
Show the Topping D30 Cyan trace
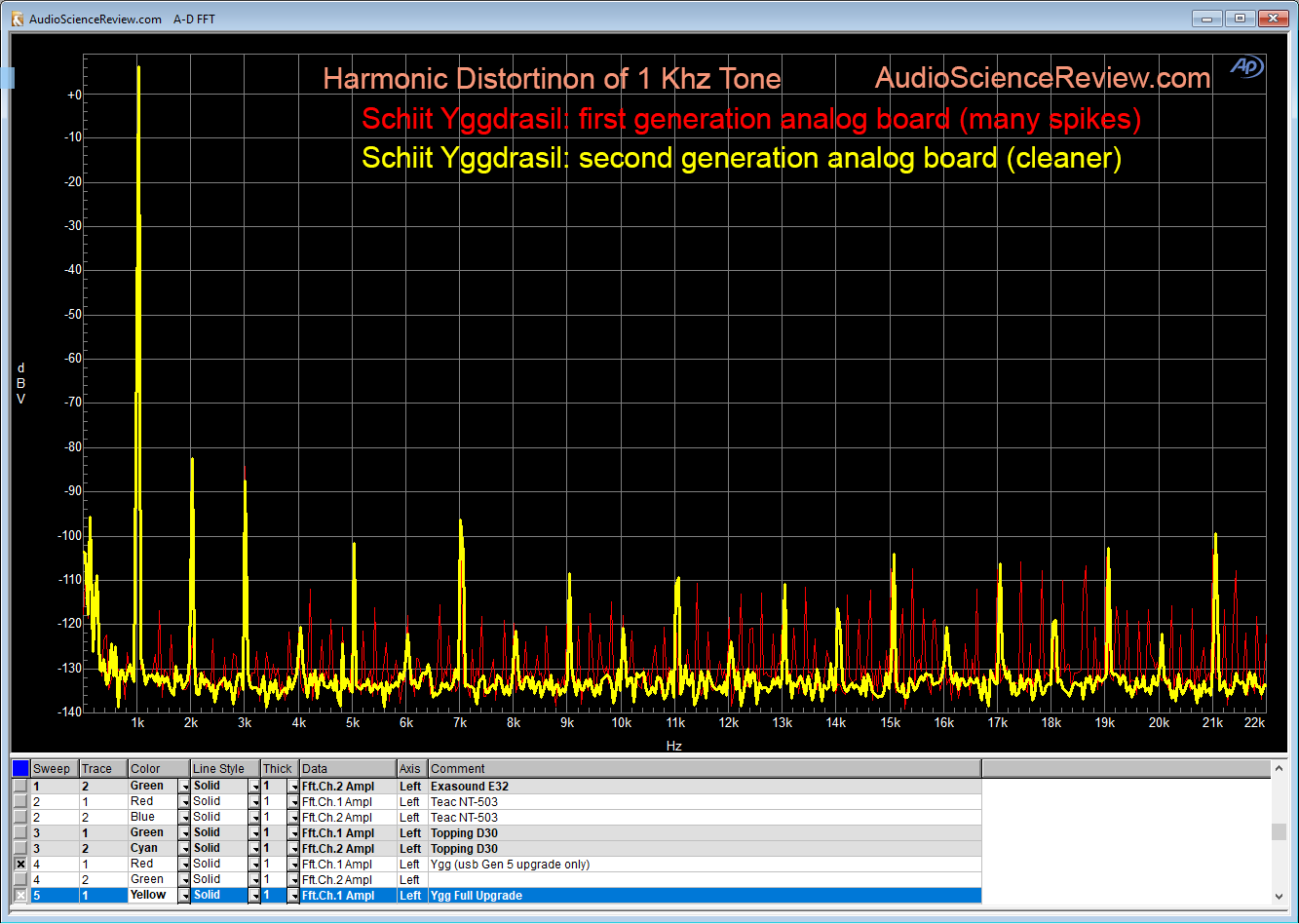pos(20,848)
